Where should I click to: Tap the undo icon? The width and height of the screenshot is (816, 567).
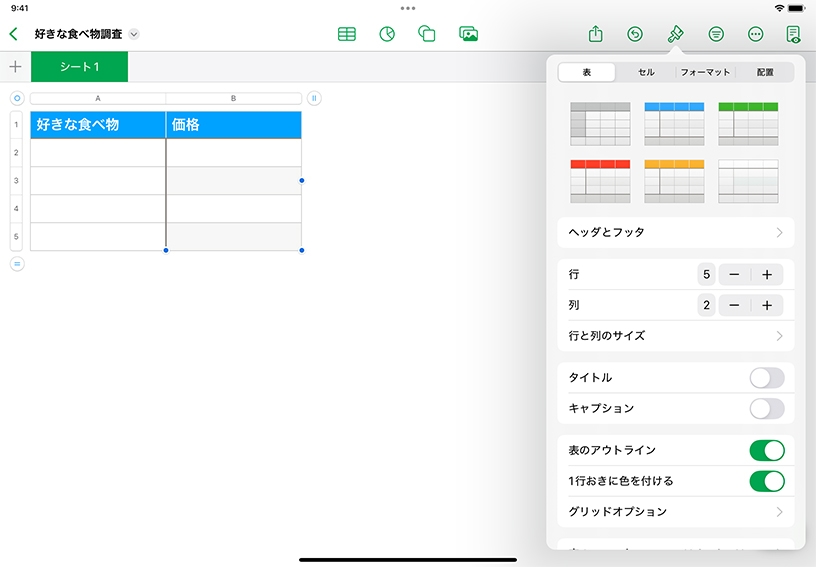point(635,34)
